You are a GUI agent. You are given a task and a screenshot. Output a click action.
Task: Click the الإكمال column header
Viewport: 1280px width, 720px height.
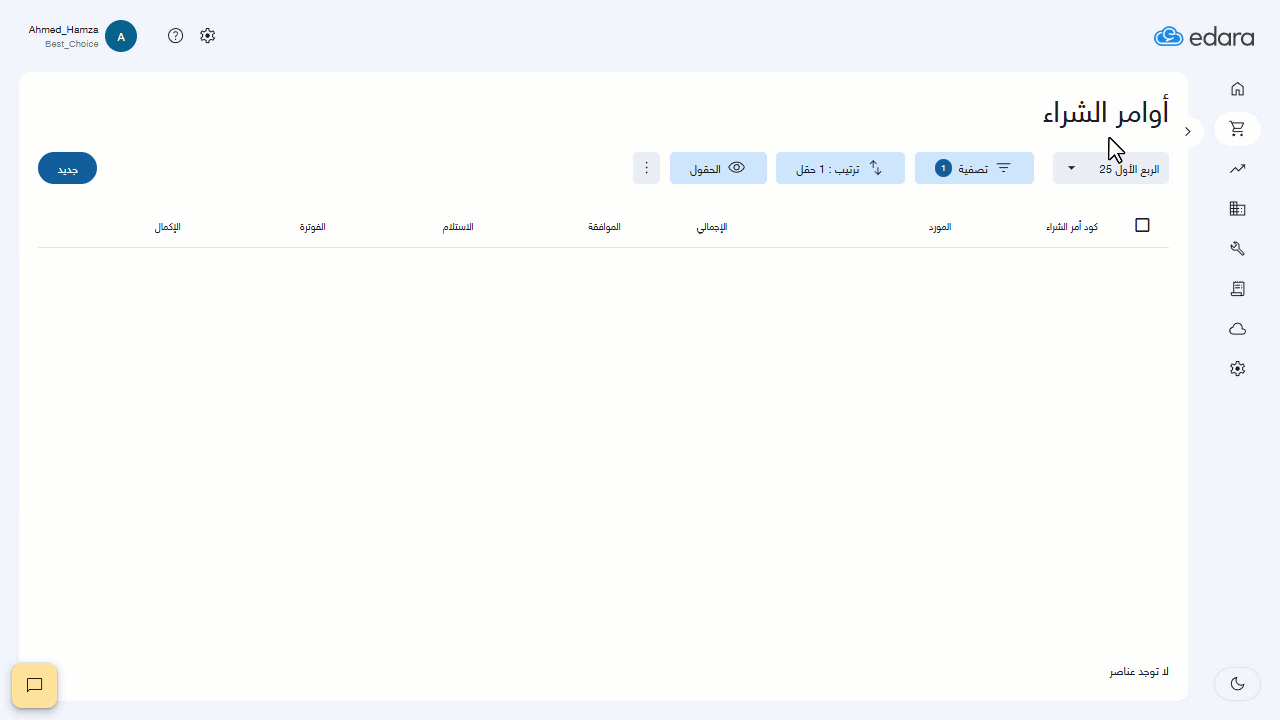[168, 227]
